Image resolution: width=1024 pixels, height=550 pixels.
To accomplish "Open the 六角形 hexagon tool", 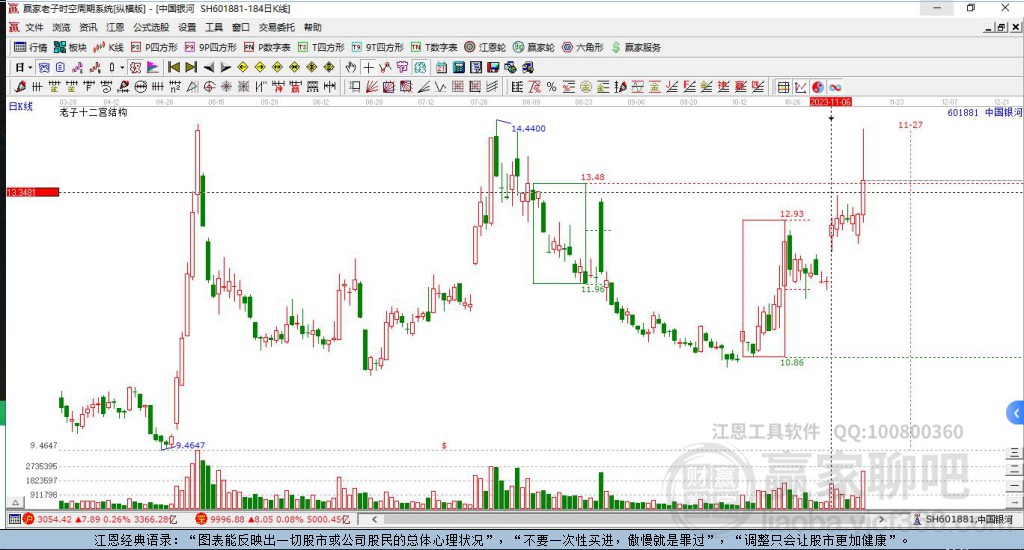I will point(583,47).
